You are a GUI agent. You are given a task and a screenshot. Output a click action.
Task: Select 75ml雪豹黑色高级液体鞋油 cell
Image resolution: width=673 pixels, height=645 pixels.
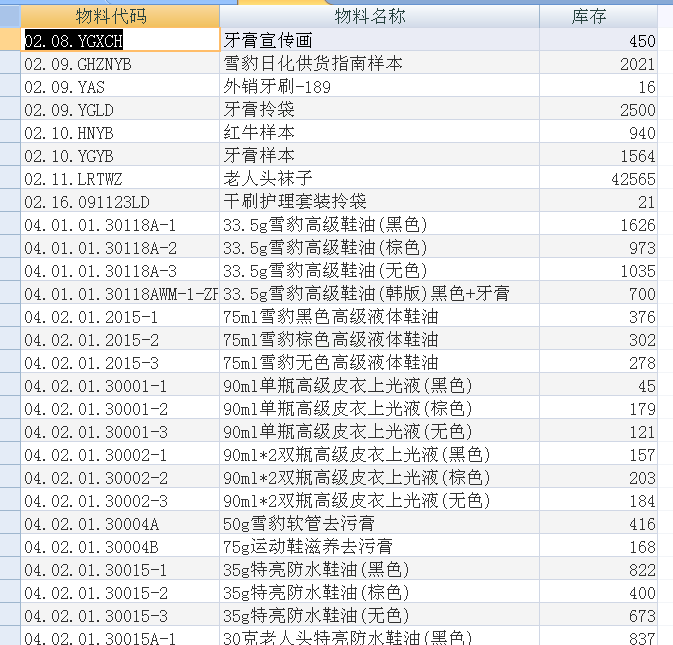click(x=379, y=317)
